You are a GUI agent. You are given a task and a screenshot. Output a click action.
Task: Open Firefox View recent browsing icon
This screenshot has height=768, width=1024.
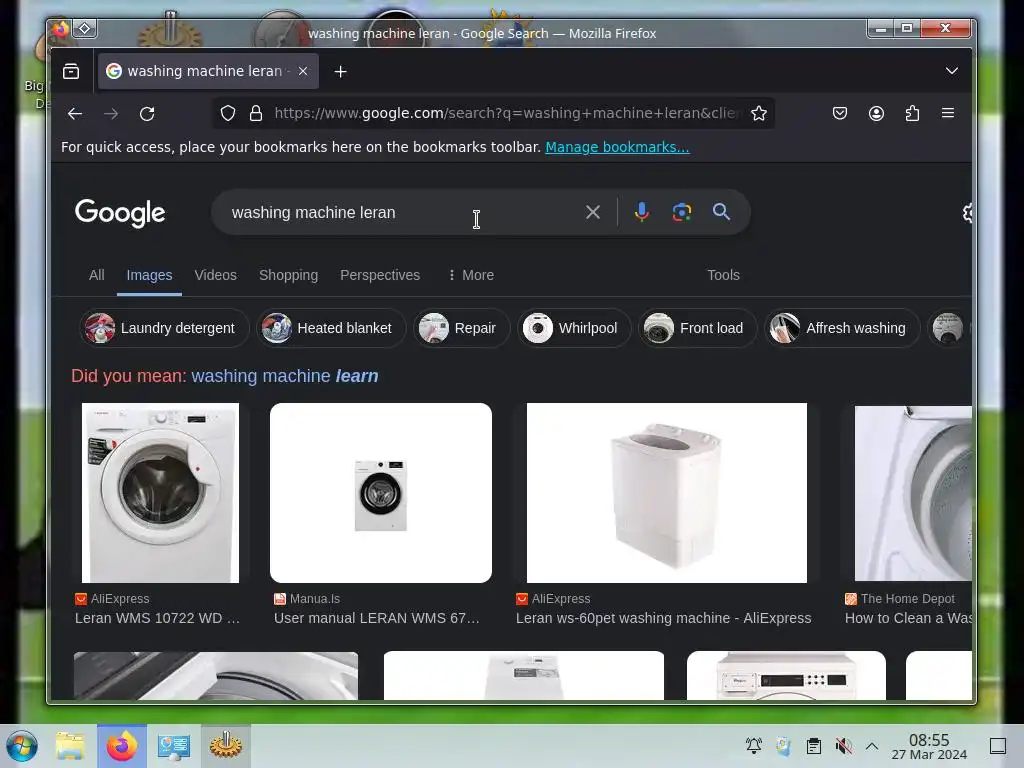tap(71, 71)
